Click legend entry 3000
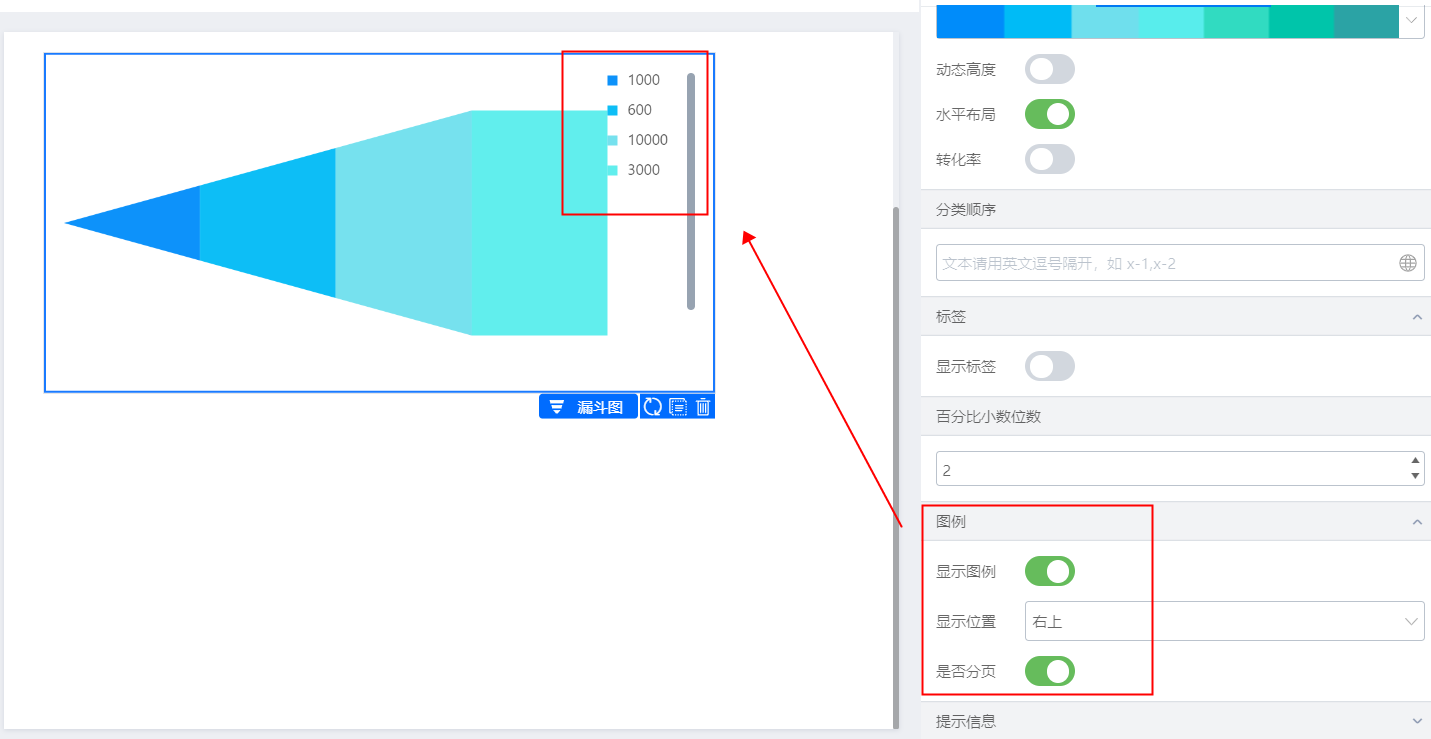The height and width of the screenshot is (739, 1431). pos(633,170)
